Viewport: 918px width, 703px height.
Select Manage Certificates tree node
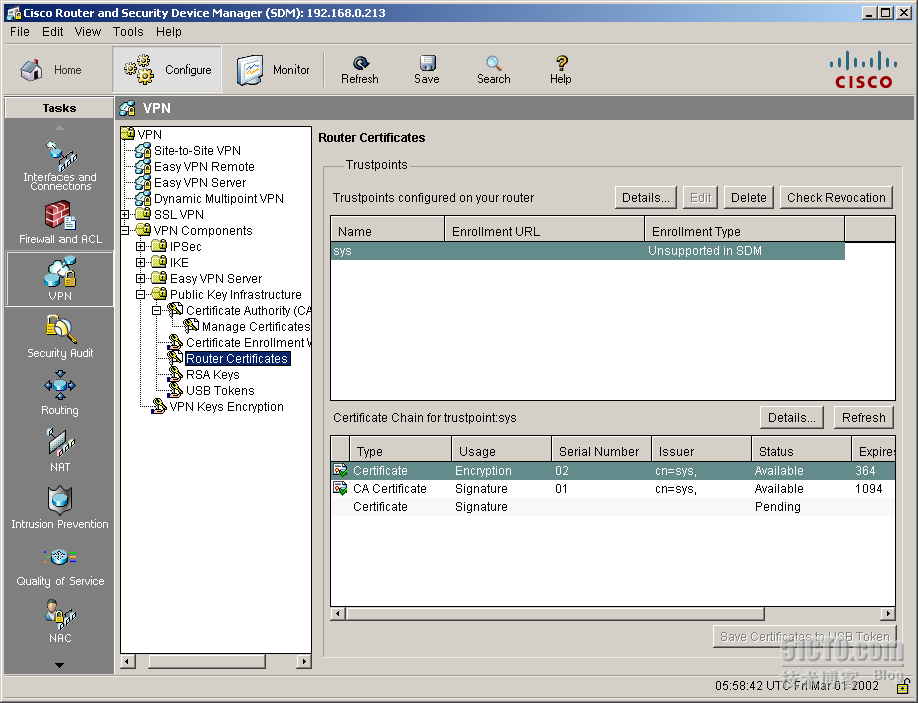(x=255, y=327)
